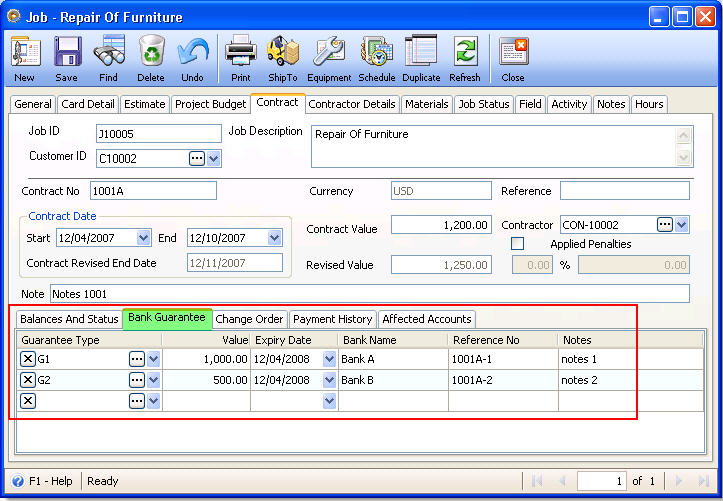723x501 pixels.
Task: Click the F1 Help icon in status bar
Action: click(18, 481)
